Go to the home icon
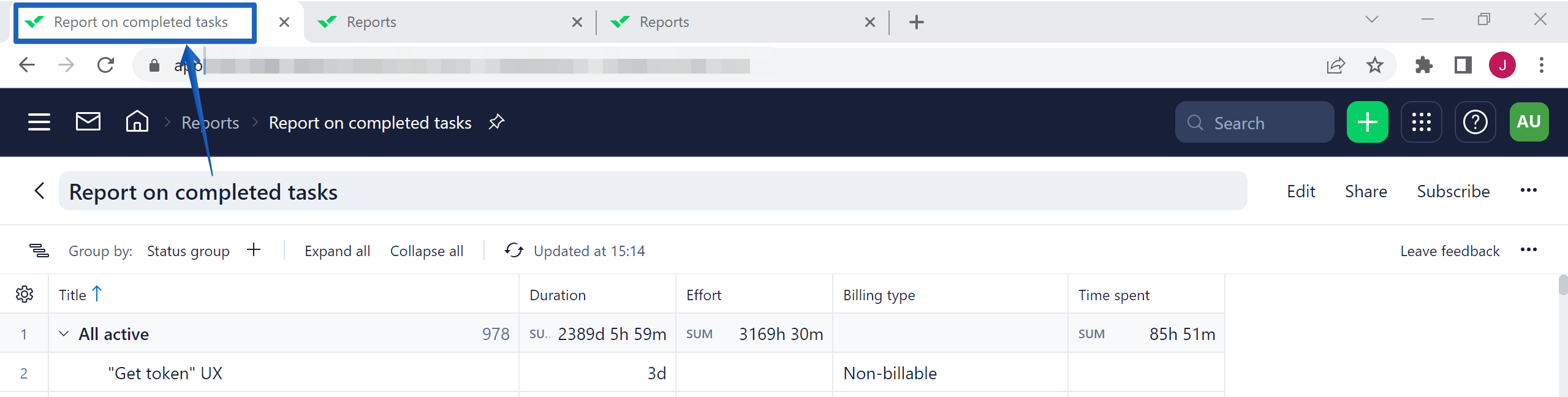Screen dimensions: 1568x397 (x=137, y=122)
